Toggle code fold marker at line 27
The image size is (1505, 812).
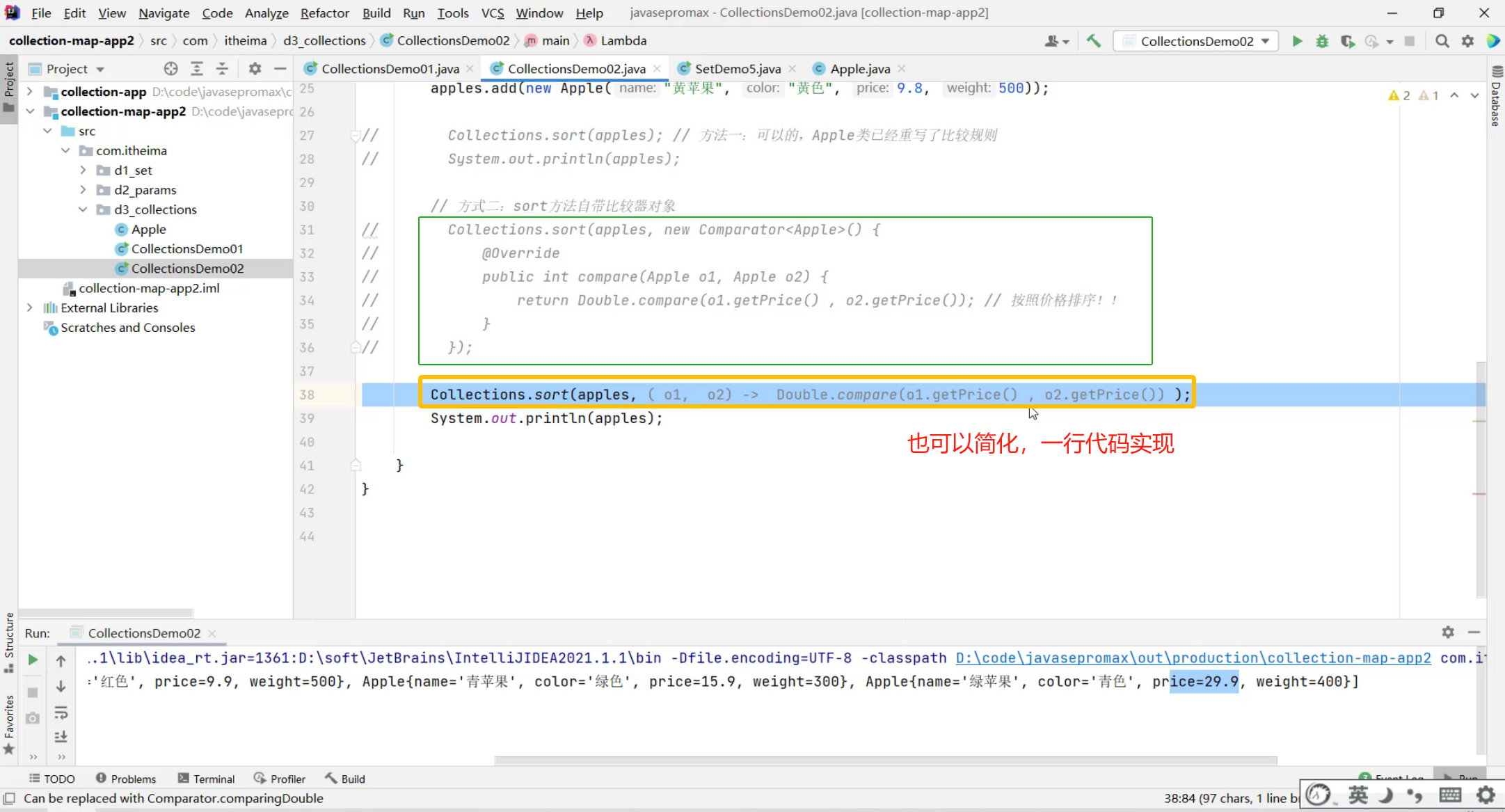pos(355,136)
